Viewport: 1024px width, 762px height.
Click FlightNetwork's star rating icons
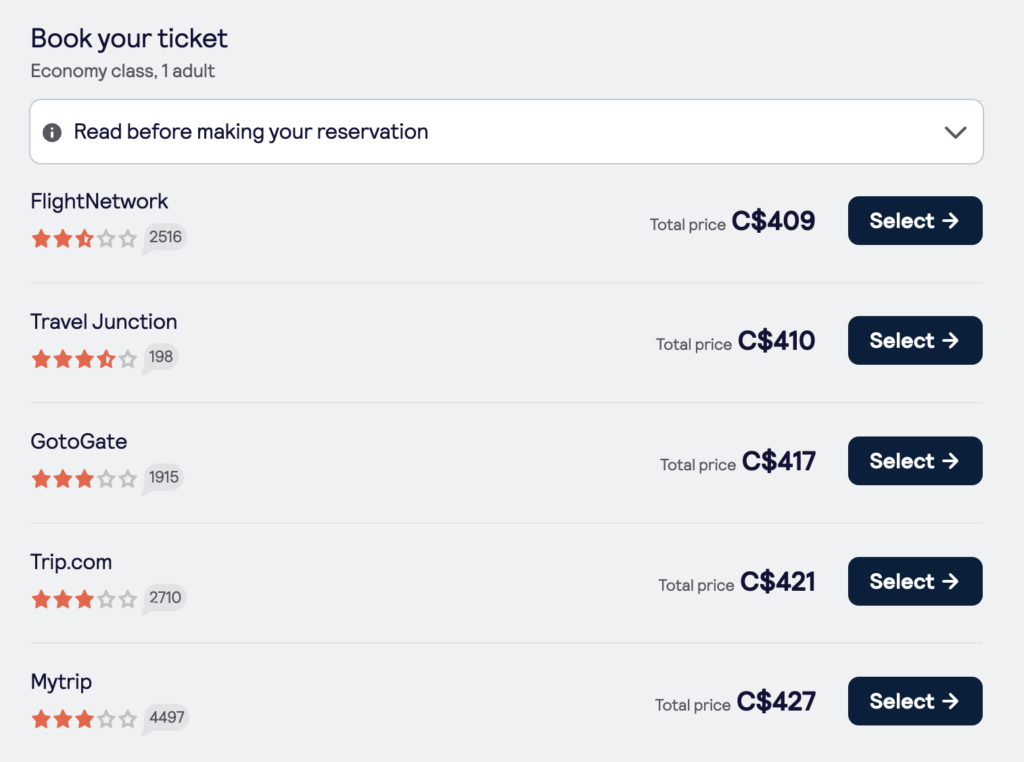tap(84, 238)
